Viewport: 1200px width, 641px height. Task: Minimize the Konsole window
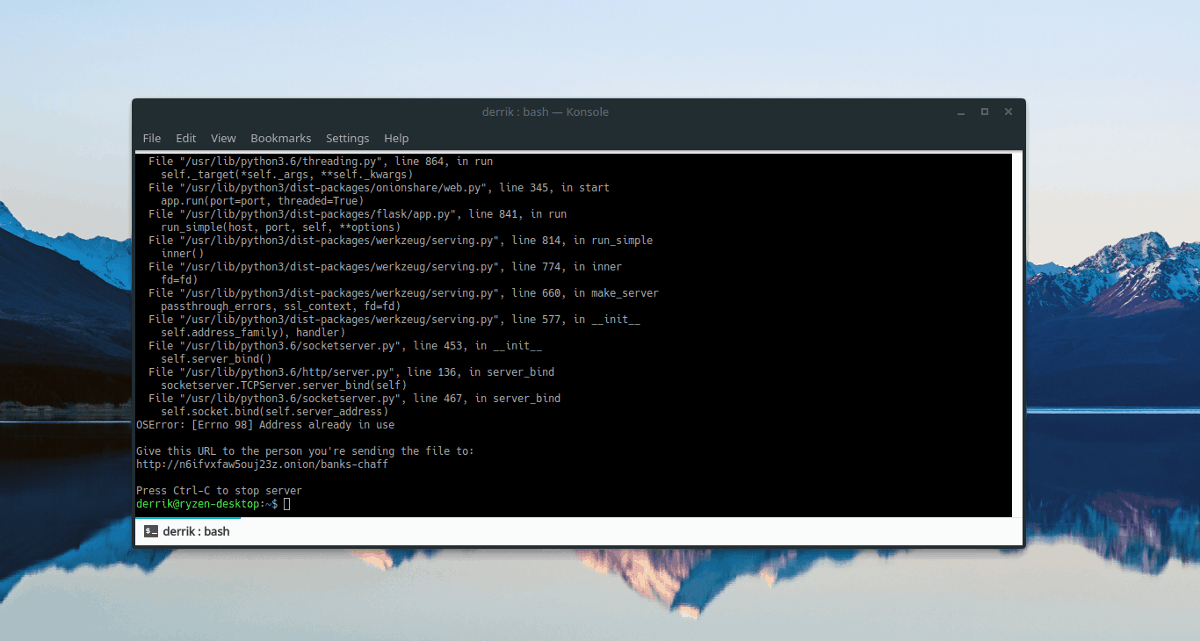point(959,111)
